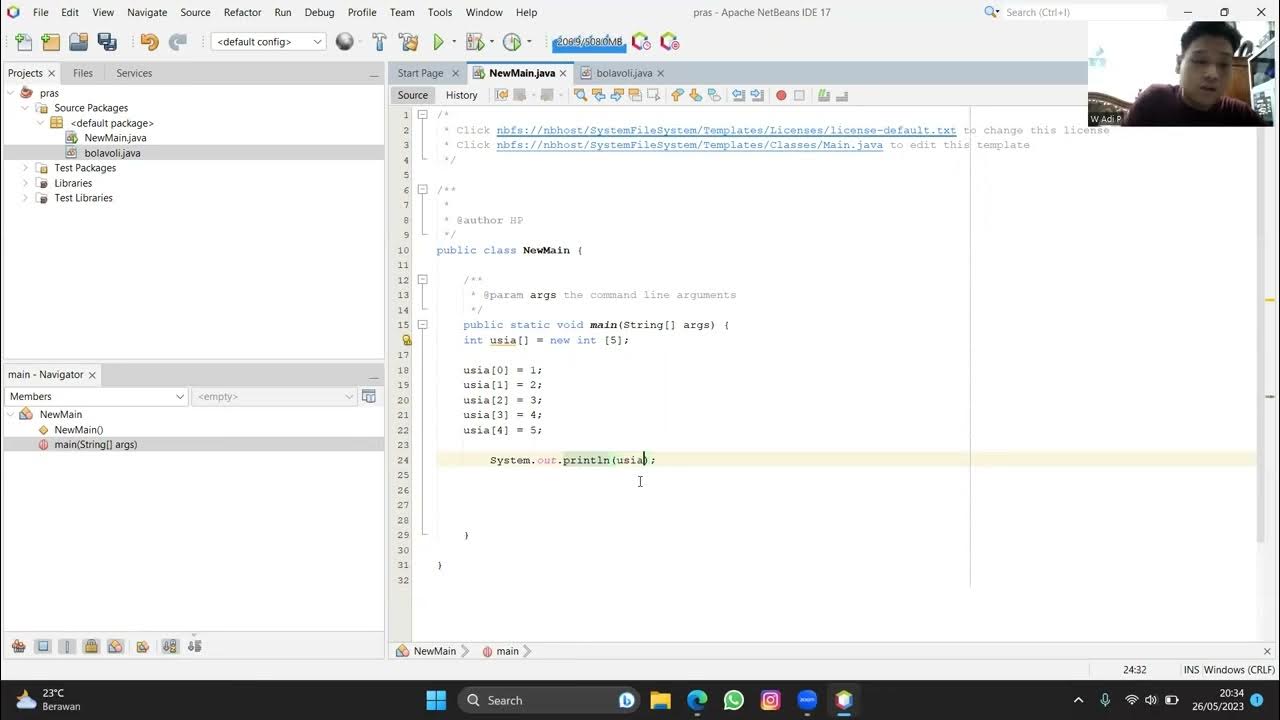
Task: Click Next Bookmark icon in editor toolbar
Action: click(x=696, y=95)
